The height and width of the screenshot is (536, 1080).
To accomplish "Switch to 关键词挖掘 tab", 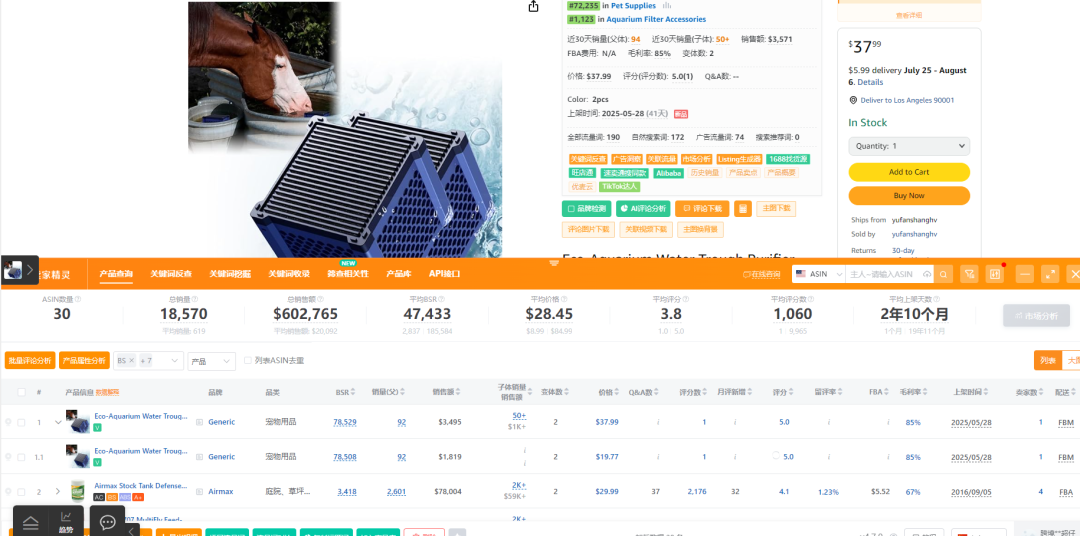I will [230, 274].
